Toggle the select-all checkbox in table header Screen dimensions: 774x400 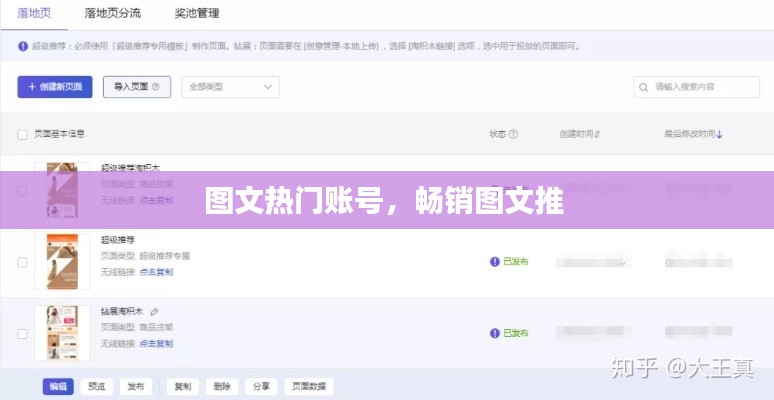coord(22,134)
